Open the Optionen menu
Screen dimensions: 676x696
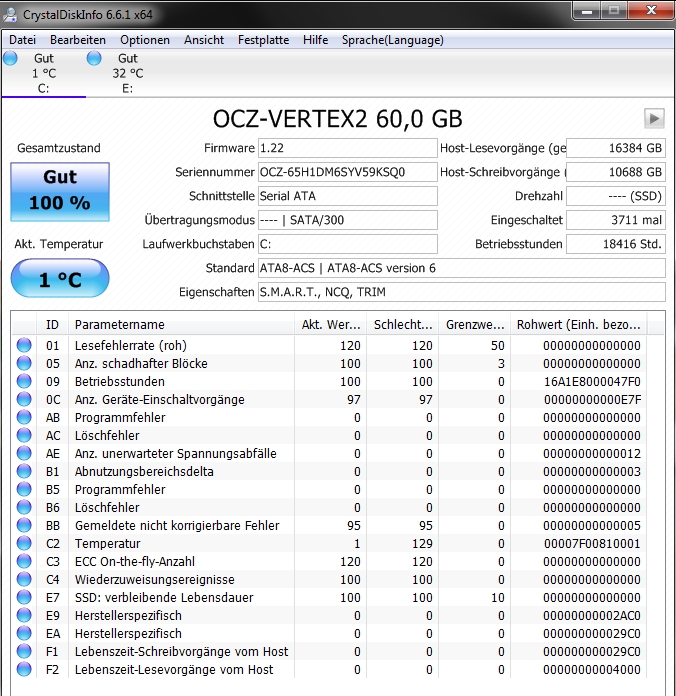pos(145,40)
